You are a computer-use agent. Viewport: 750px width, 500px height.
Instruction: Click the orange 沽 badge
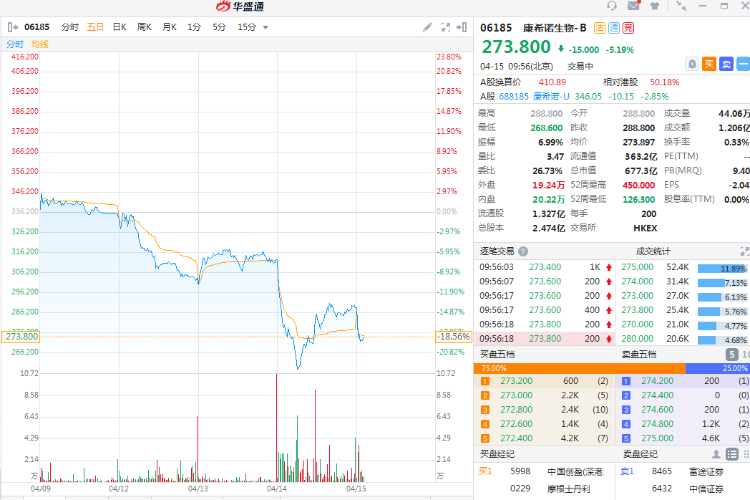pyautogui.click(x=599, y=28)
